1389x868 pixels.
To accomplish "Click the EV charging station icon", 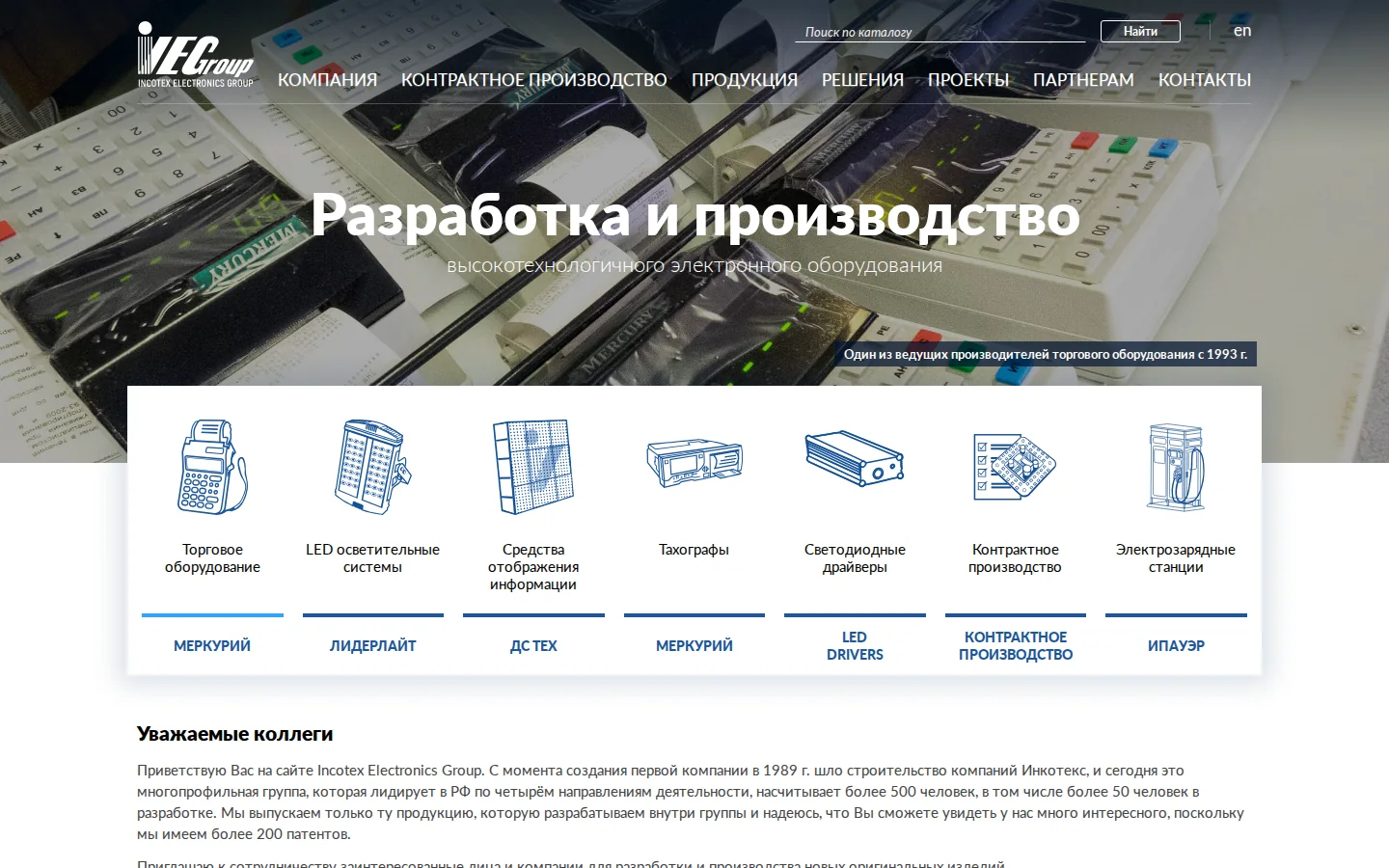I will tap(1176, 466).
